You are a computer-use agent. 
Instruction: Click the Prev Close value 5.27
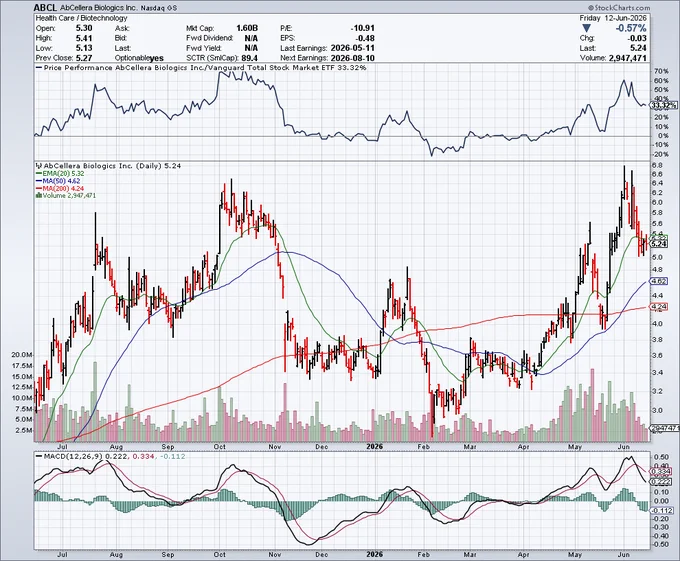84,58
